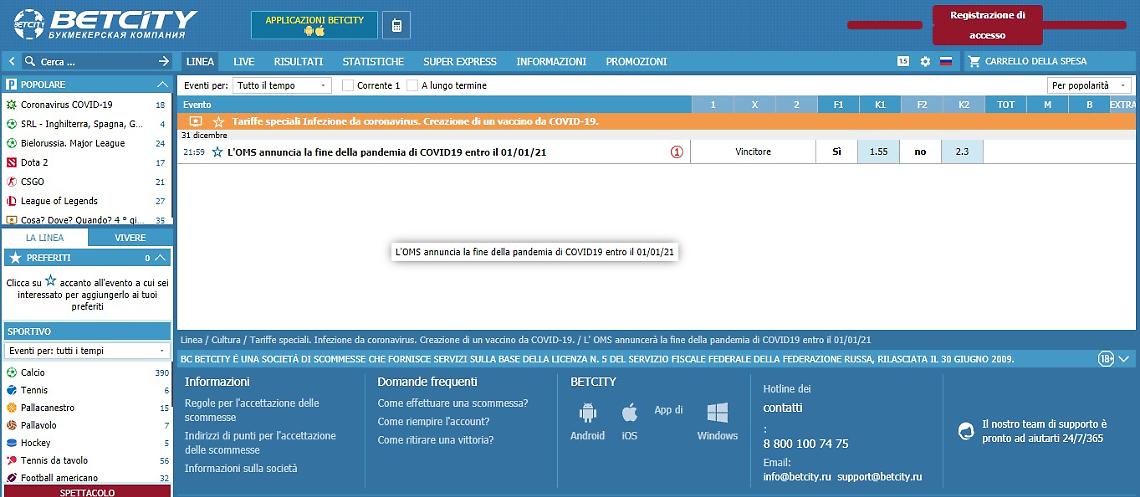This screenshot has height=497, width=1140.
Task: Open the SUPER EXPRESS menu tab
Action: pyautogui.click(x=459, y=62)
